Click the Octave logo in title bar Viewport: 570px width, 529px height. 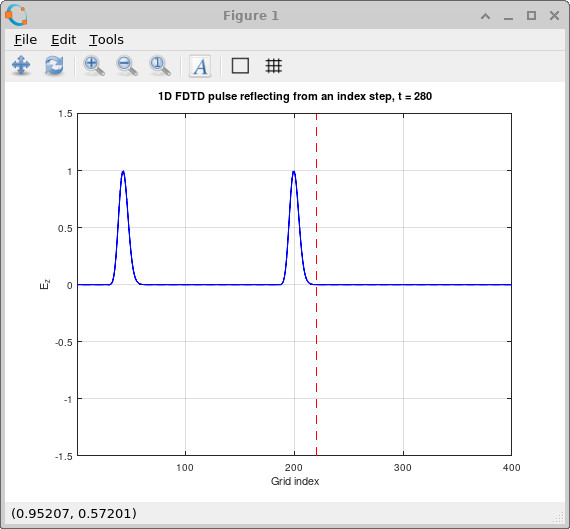click(x=16, y=15)
